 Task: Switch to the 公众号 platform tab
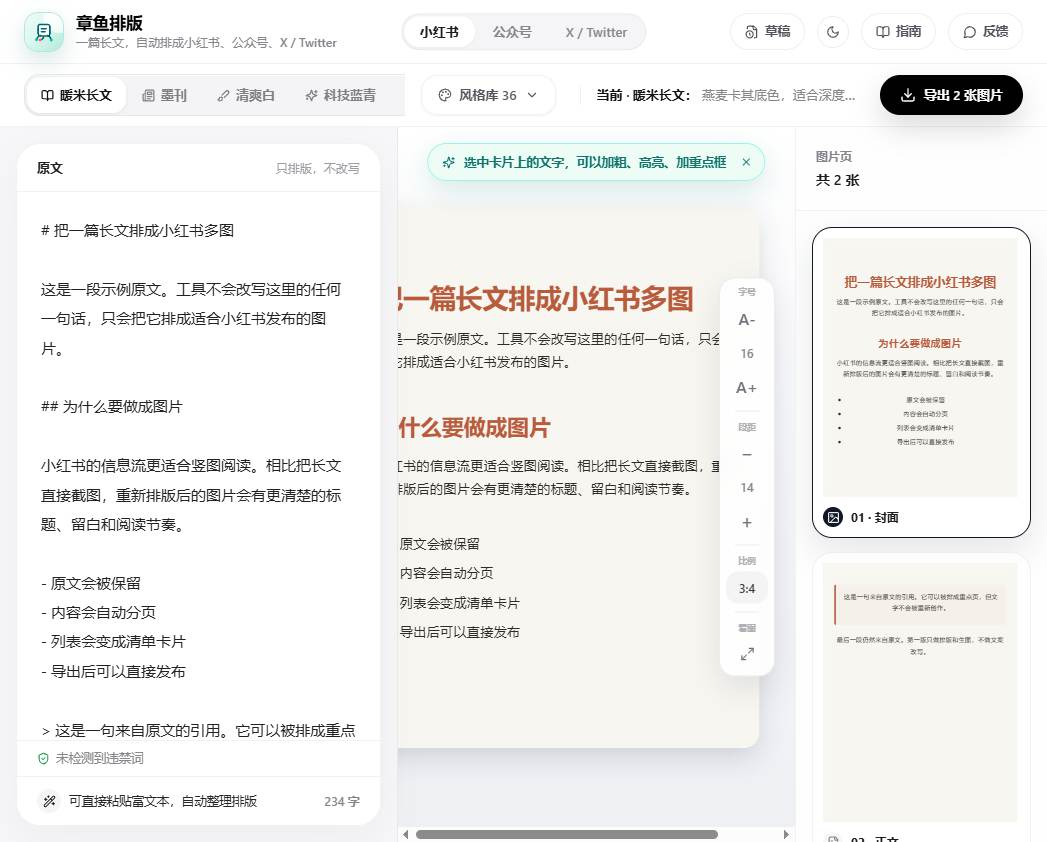pos(512,32)
